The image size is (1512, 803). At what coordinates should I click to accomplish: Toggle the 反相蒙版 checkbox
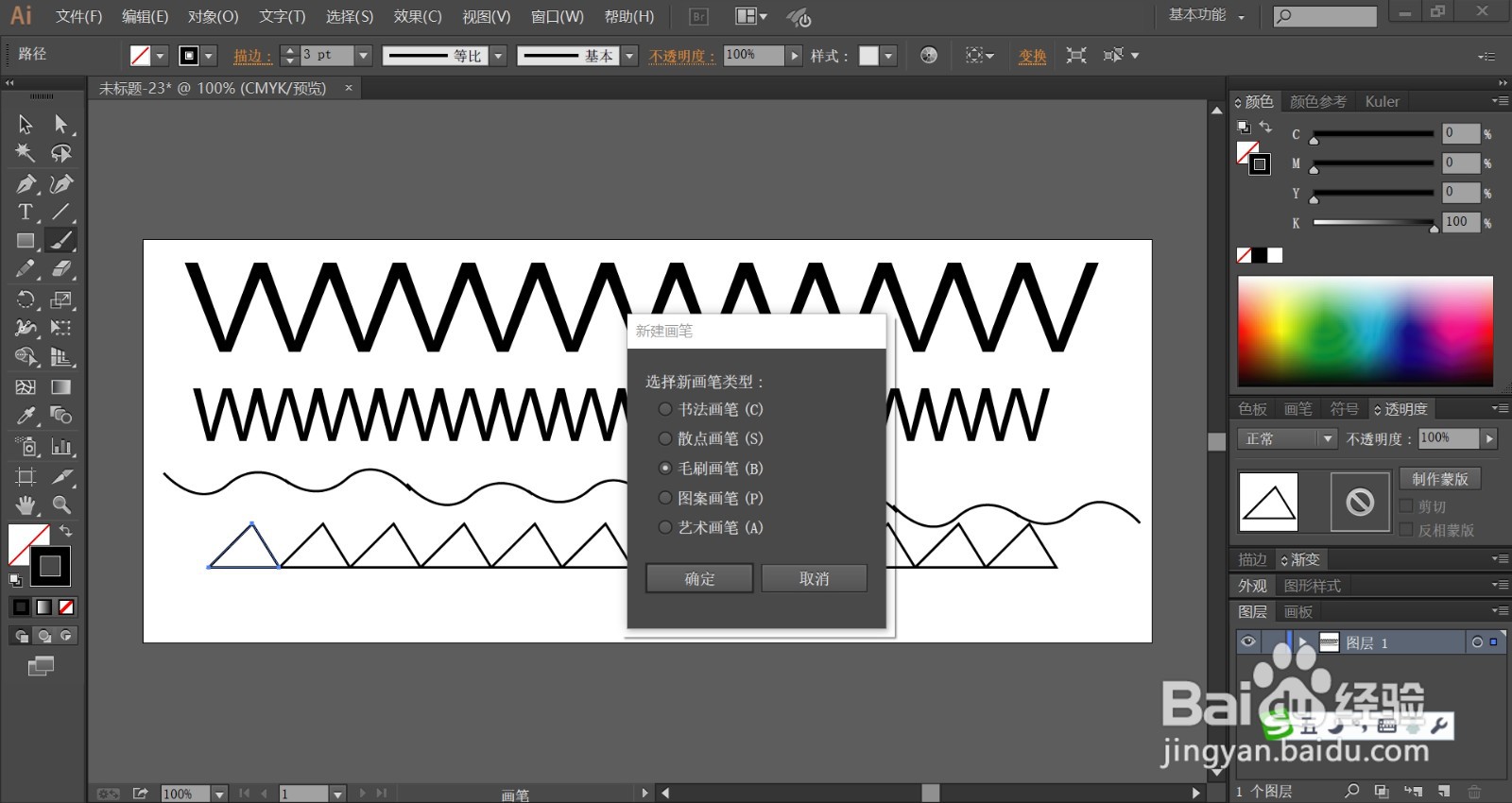(x=1406, y=530)
